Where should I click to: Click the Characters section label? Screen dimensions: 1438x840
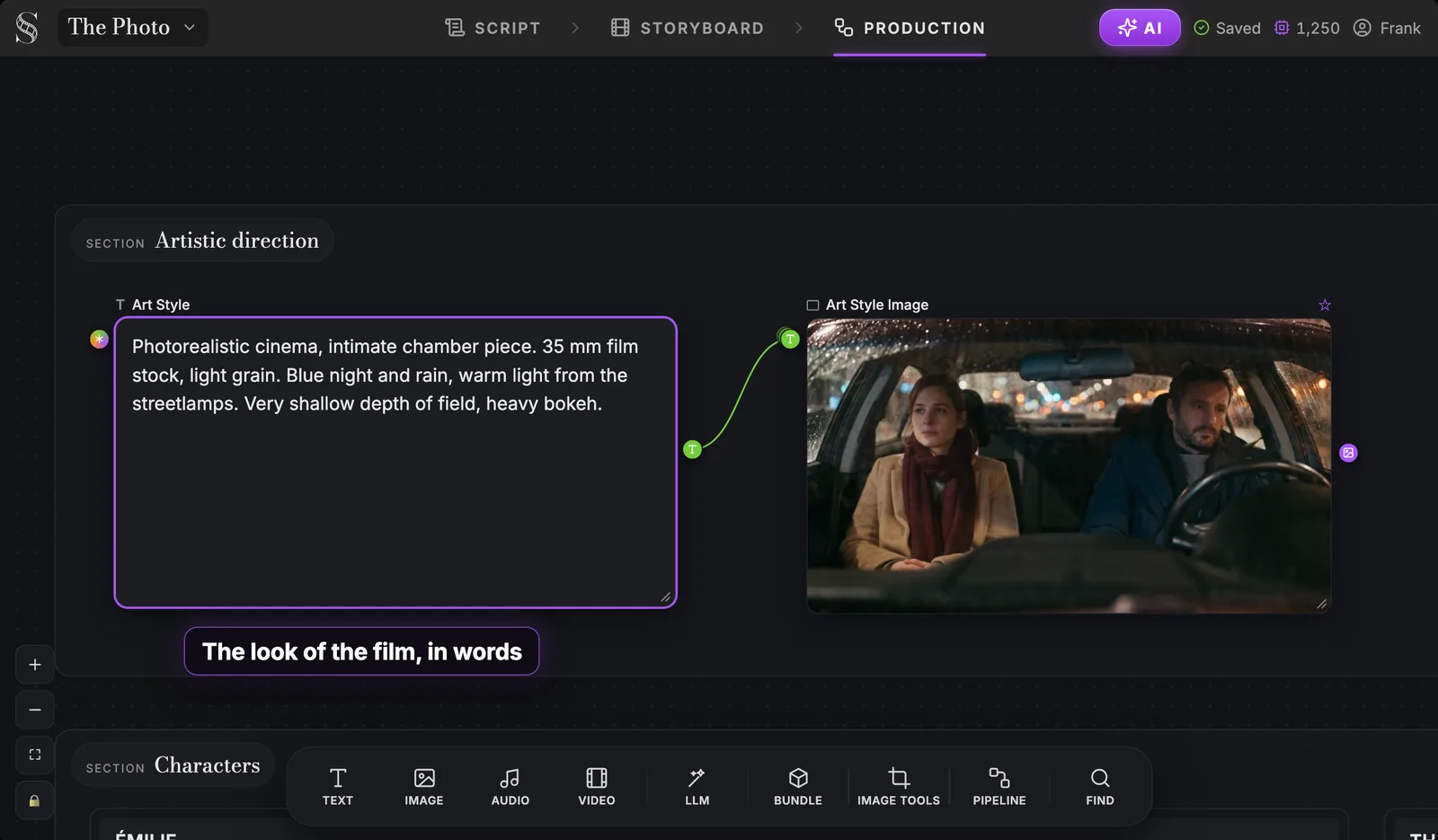click(x=173, y=765)
